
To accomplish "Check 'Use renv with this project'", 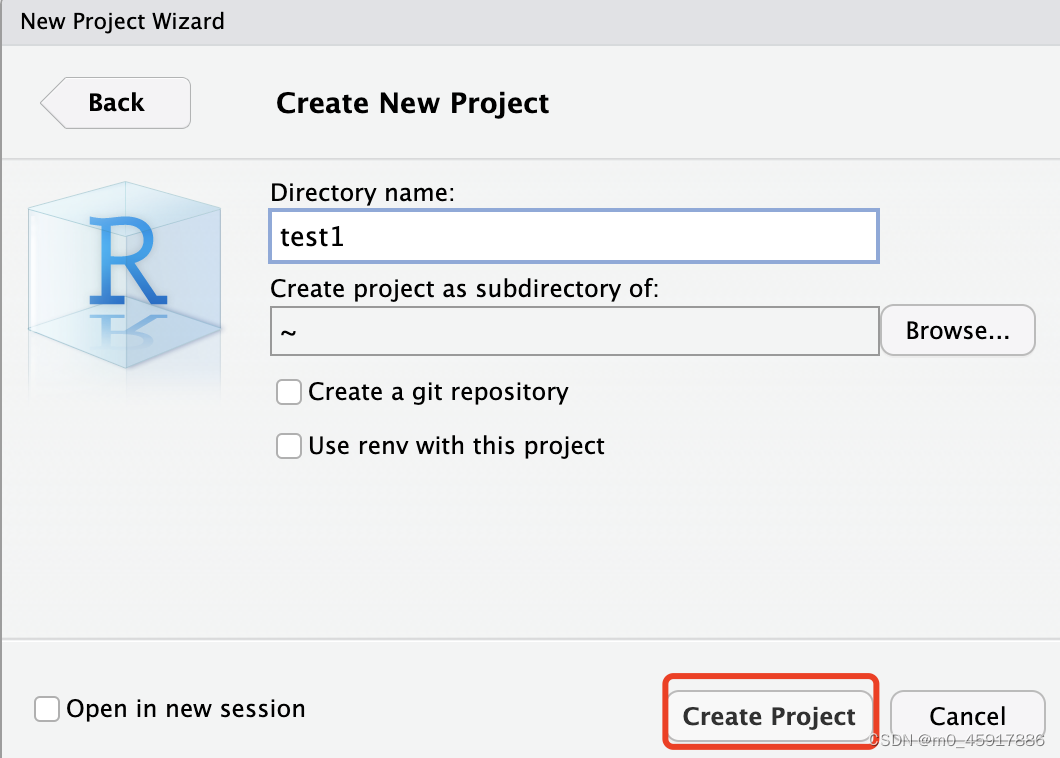I will tap(288, 446).
